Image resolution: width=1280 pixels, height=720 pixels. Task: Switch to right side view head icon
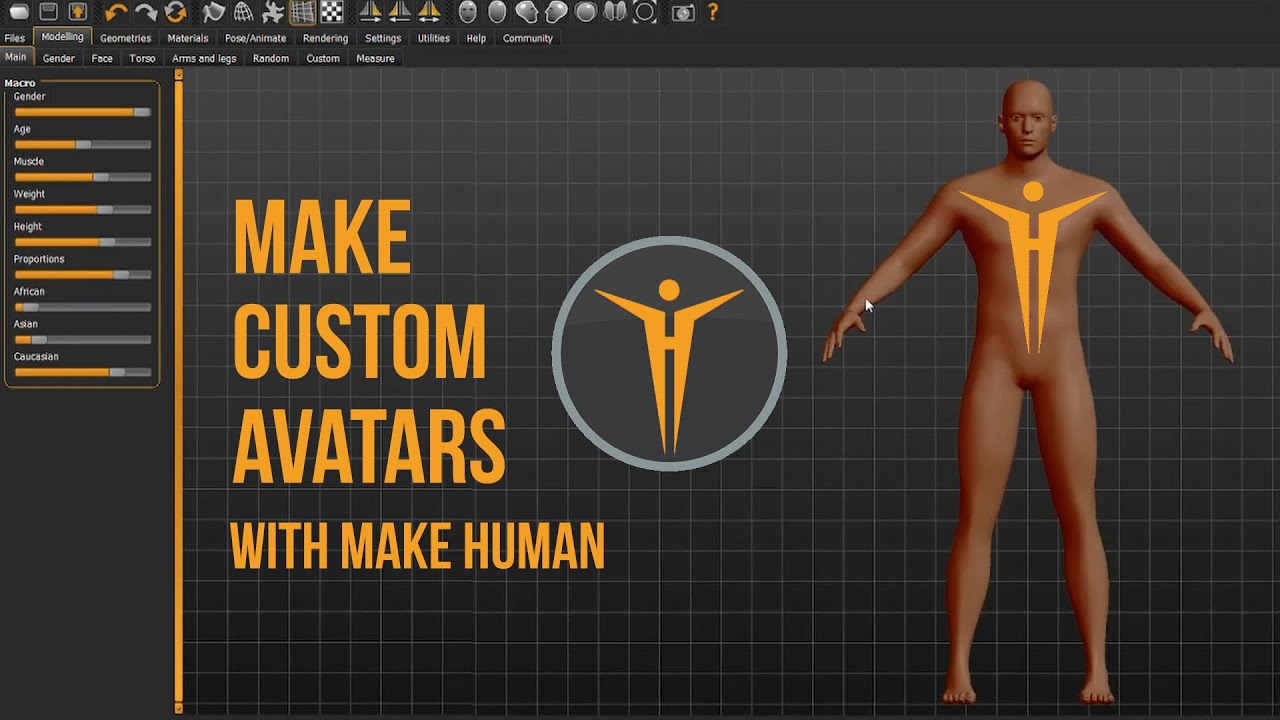(556, 12)
